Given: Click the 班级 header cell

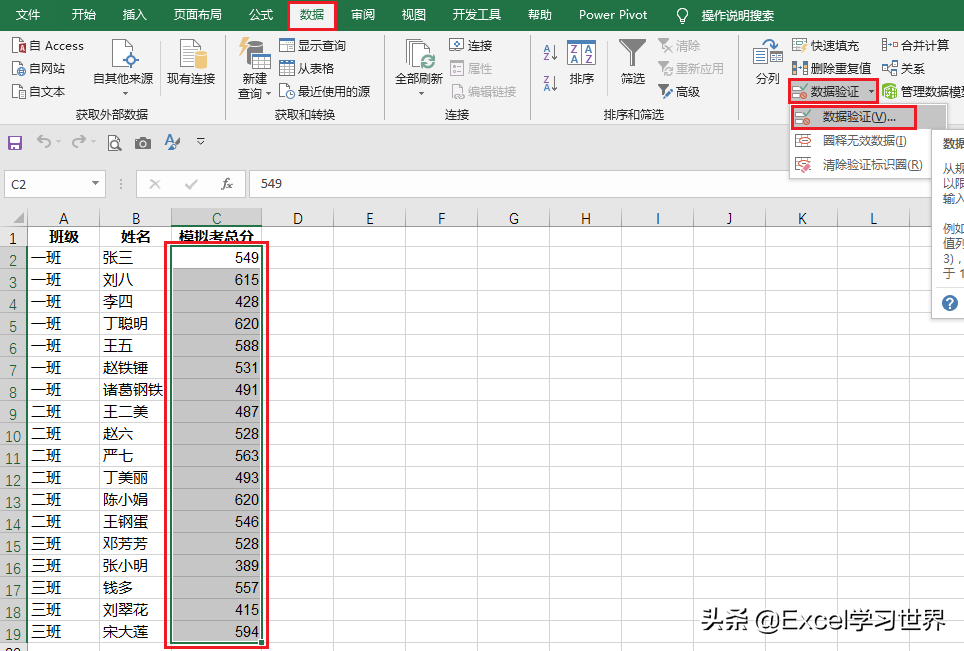Looking at the screenshot, I should (x=63, y=237).
